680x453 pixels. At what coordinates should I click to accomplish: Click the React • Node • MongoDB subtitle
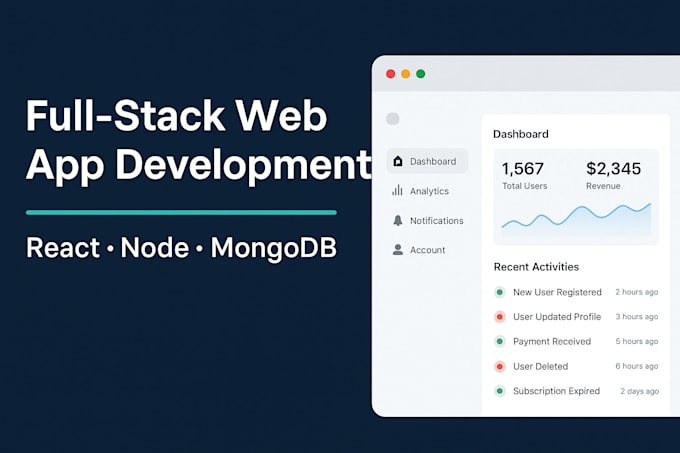(181, 248)
